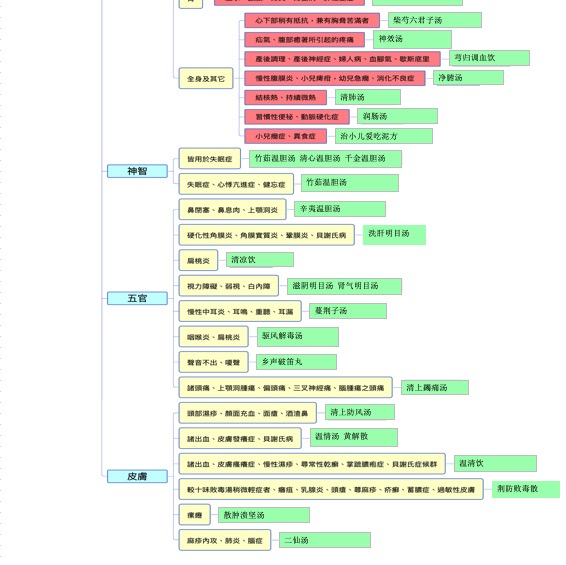Select the green 治小儿爱吃泥方 box
This screenshot has height=565, width=566.
point(384,136)
